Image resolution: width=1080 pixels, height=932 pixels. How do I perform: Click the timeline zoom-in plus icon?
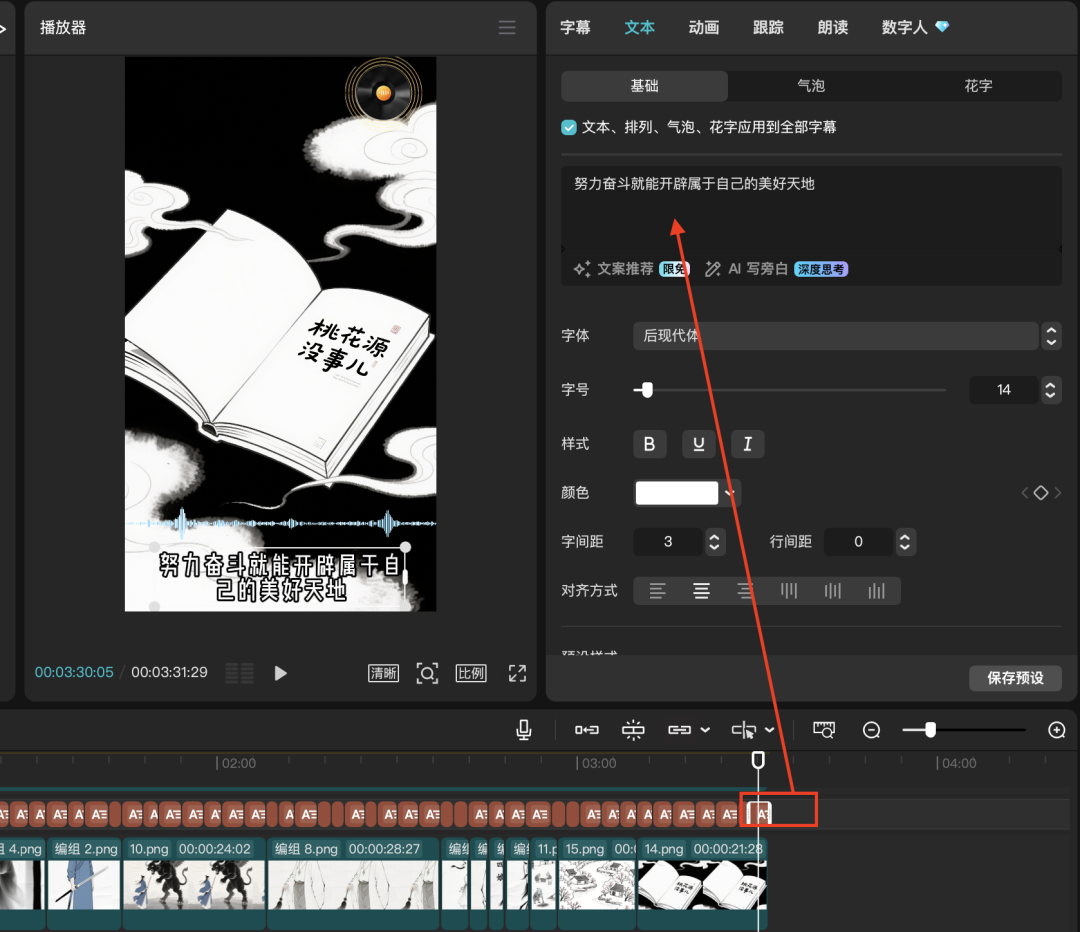coord(1056,731)
